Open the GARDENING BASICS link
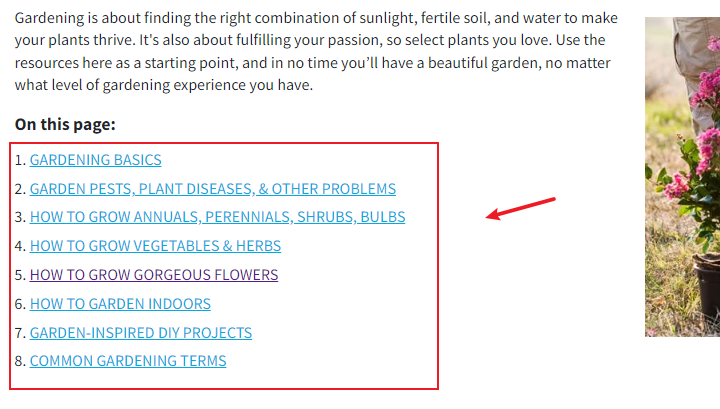This screenshot has height=409, width=720. 96,160
